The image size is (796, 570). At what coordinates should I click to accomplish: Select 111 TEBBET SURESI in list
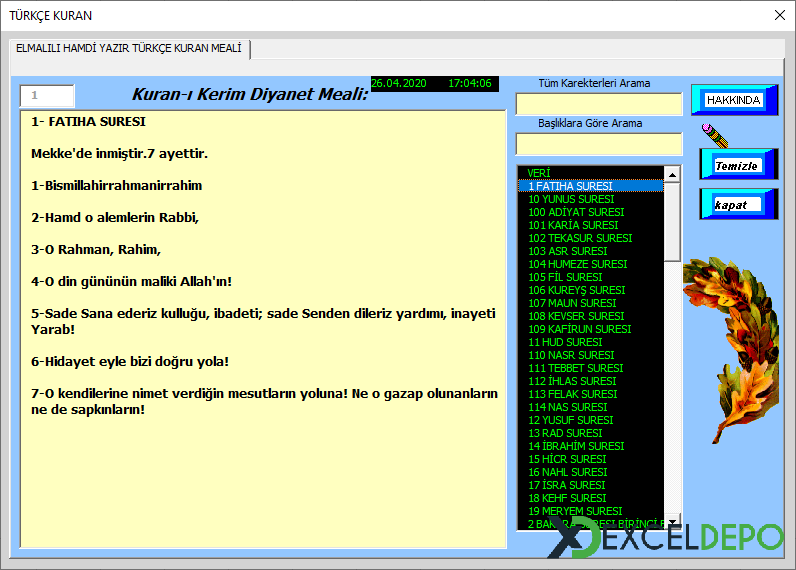pyautogui.click(x=591, y=368)
